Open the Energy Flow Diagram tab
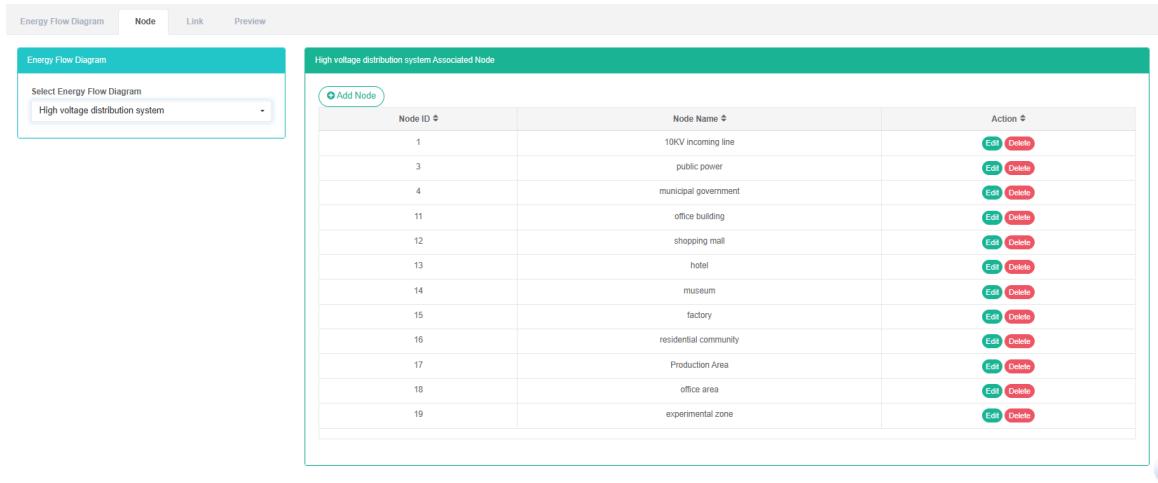This screenshot has height=483, width=1158. [60, 22]
